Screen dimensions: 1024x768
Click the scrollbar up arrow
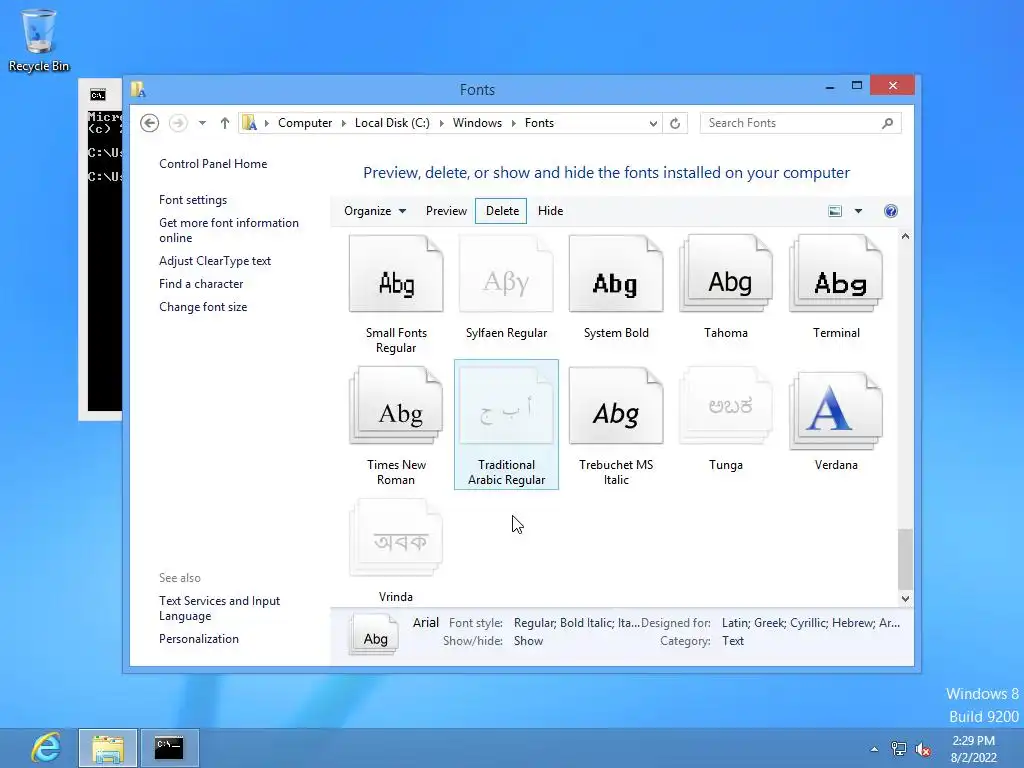point(905,236)
